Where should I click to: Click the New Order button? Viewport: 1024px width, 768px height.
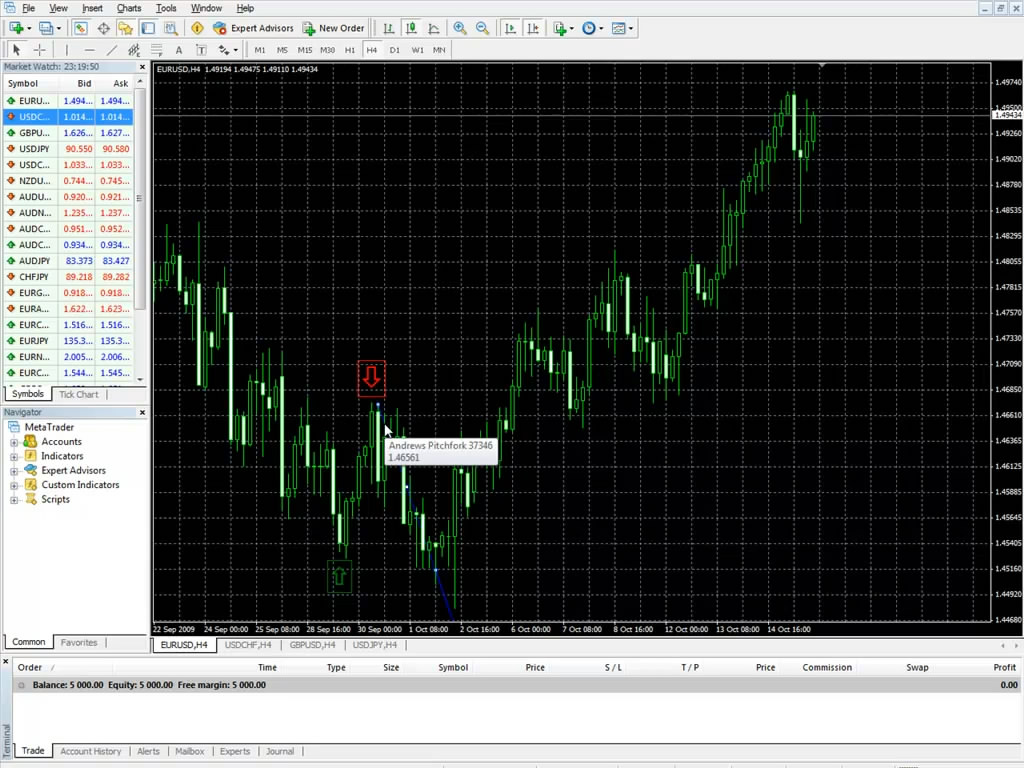click(x=333, y=28)
